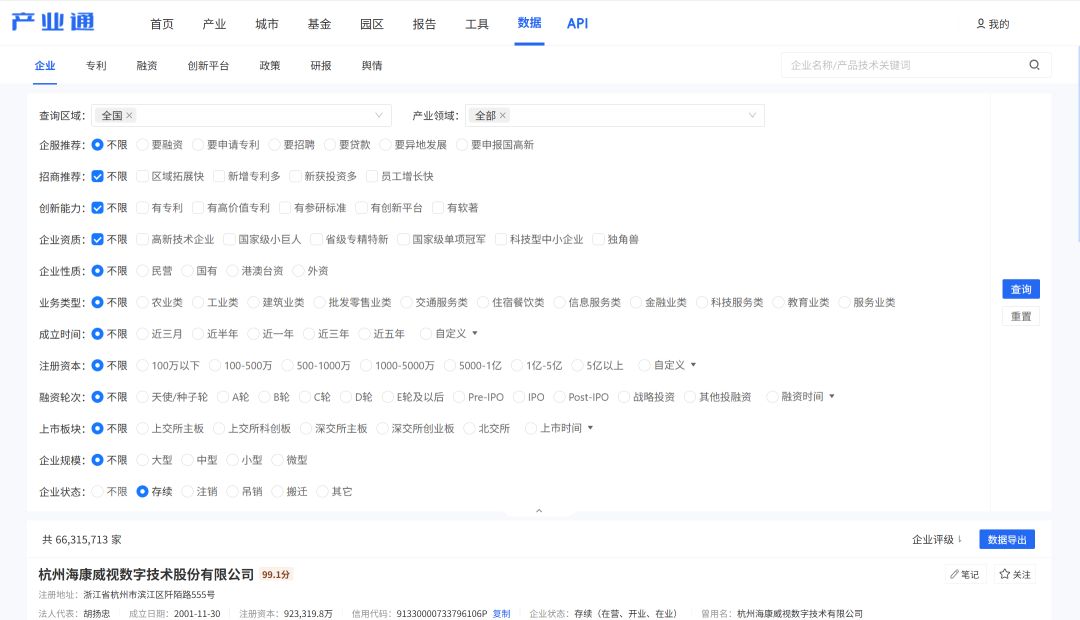The width and height of the screenshot is (1080, 620).
Task: Expand the 查询区域 dropdown
Action: click(x=379, y=116)
